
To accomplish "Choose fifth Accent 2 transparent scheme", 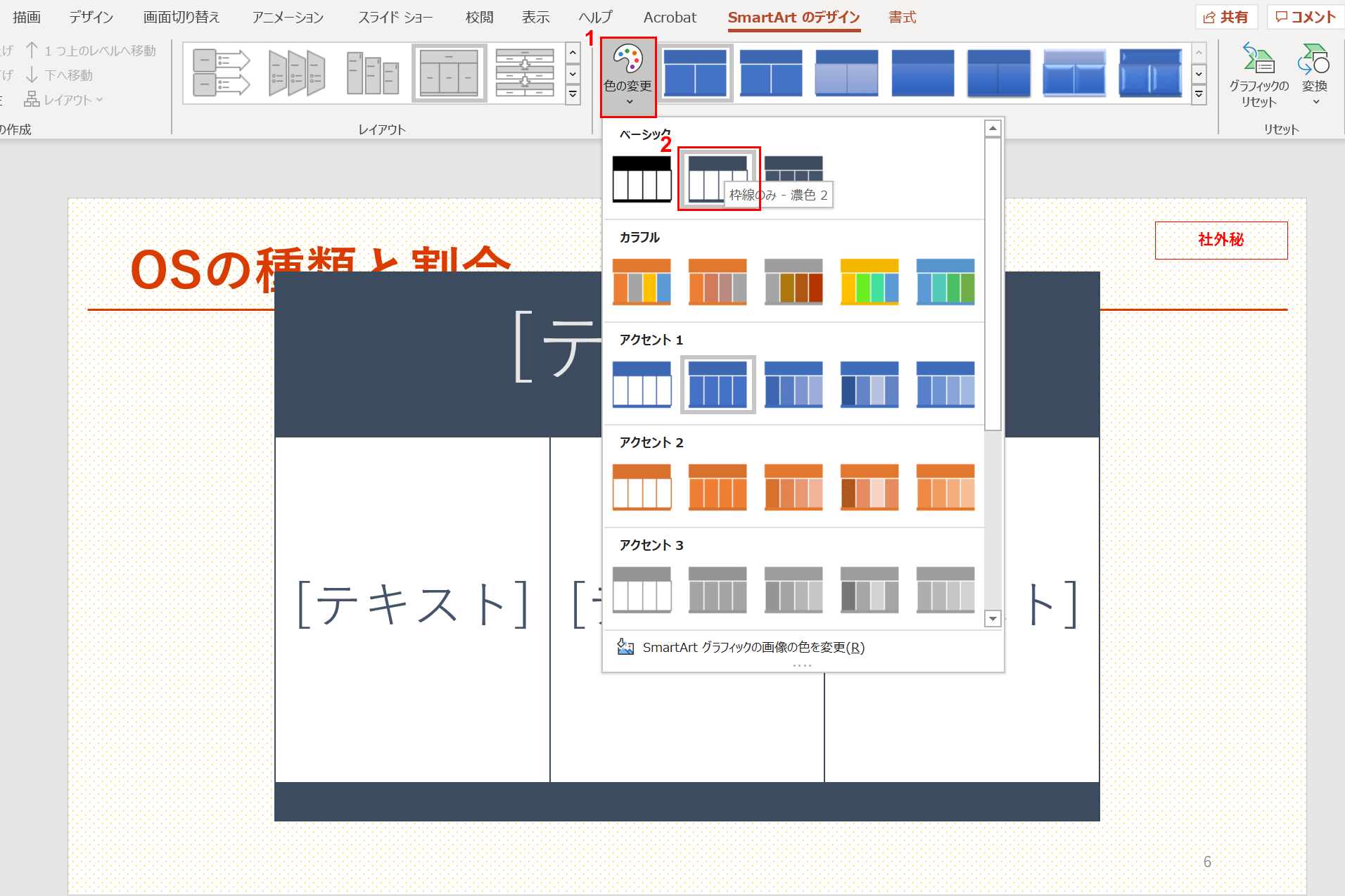I will 945,487.
